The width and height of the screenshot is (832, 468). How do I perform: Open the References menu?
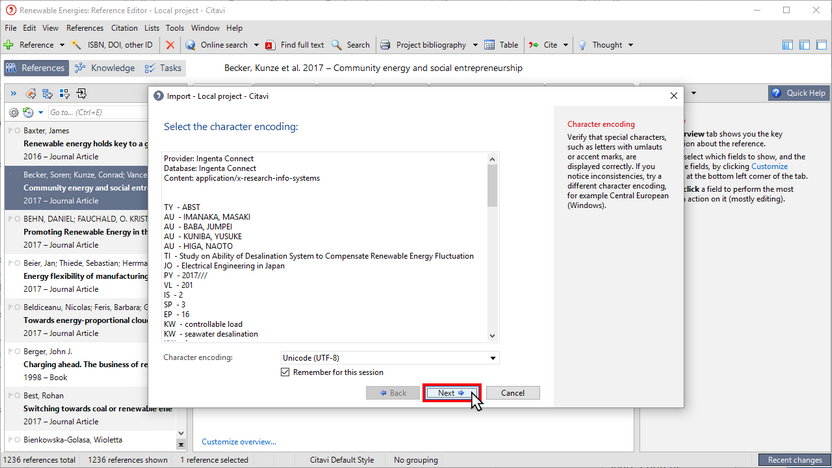[x=85, y=28]
